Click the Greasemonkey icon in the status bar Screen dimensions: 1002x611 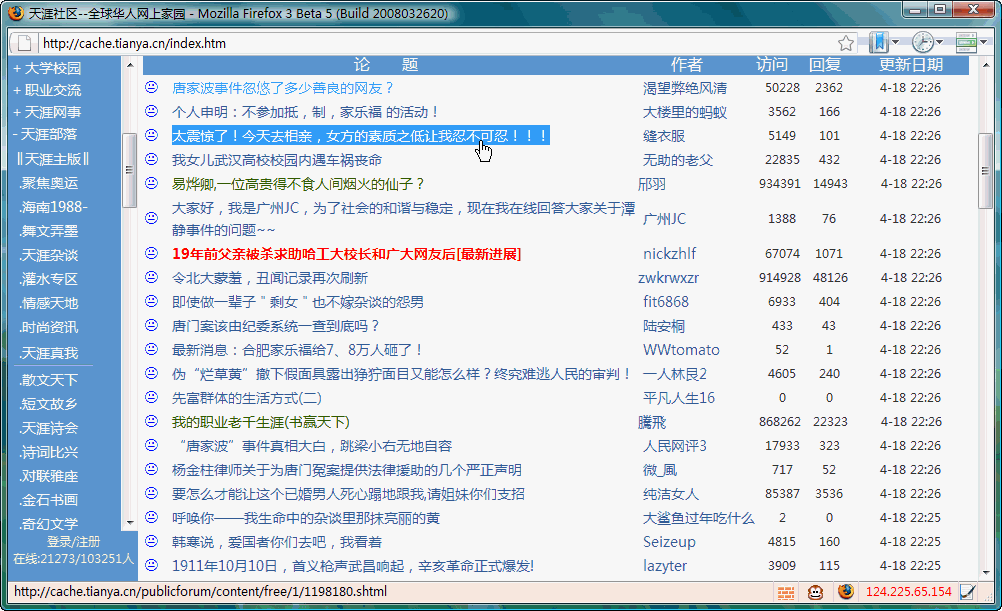click(816, 592)
